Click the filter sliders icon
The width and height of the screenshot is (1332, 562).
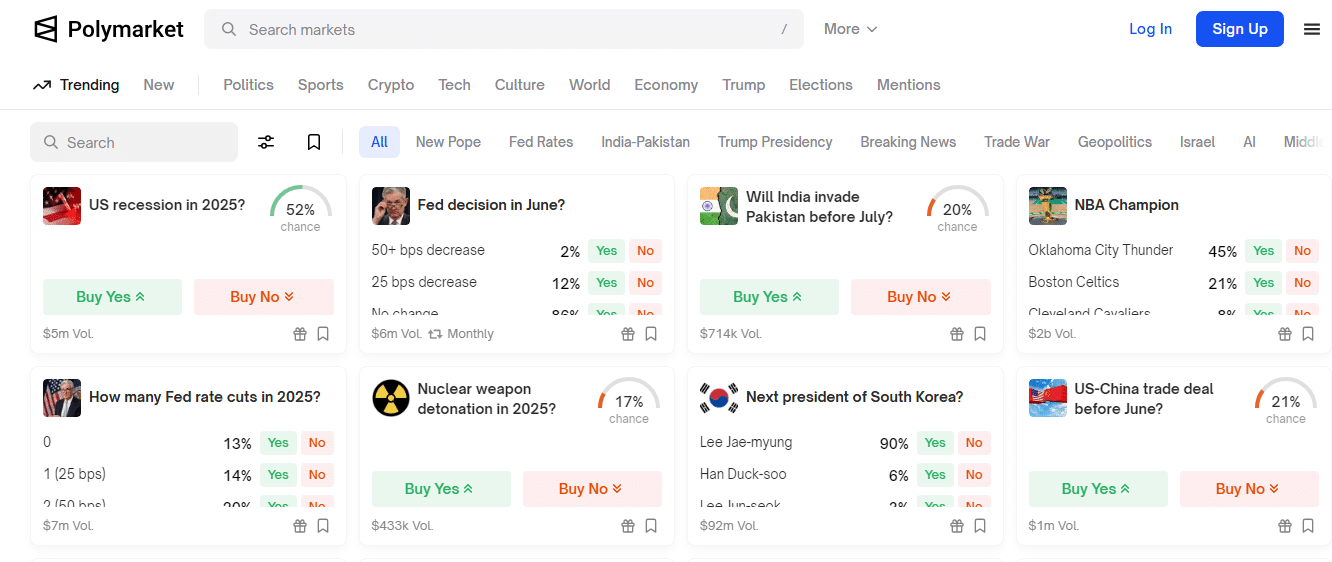pyautogui.click(x=266, y=142)
